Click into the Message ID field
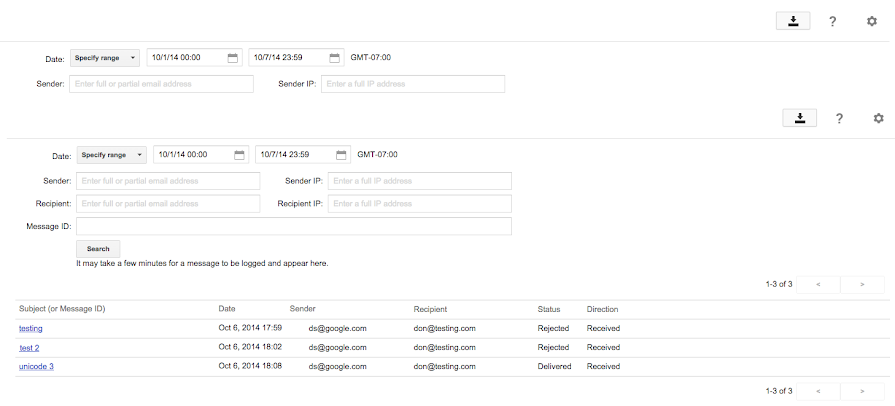 tap(294, 226)
